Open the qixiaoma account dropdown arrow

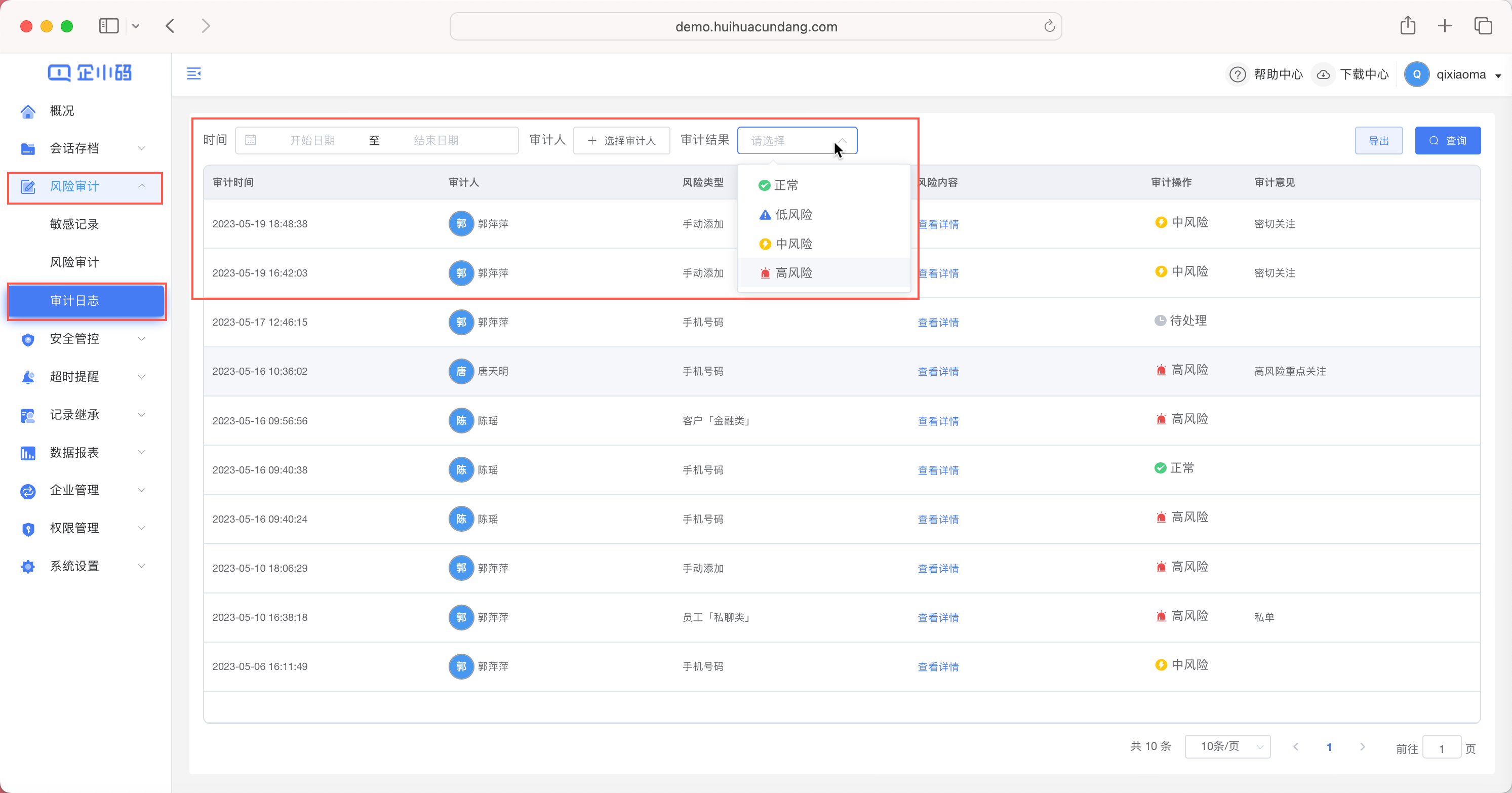pyautogui.click(x=1498, y=76)
